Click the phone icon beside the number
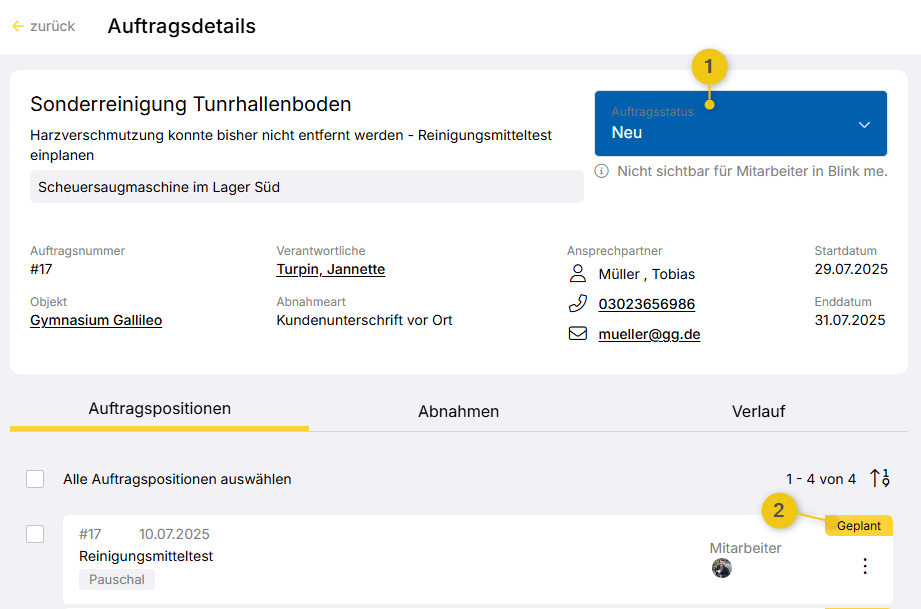This screenshot has width=921, height=609. (x=577, y=304)
